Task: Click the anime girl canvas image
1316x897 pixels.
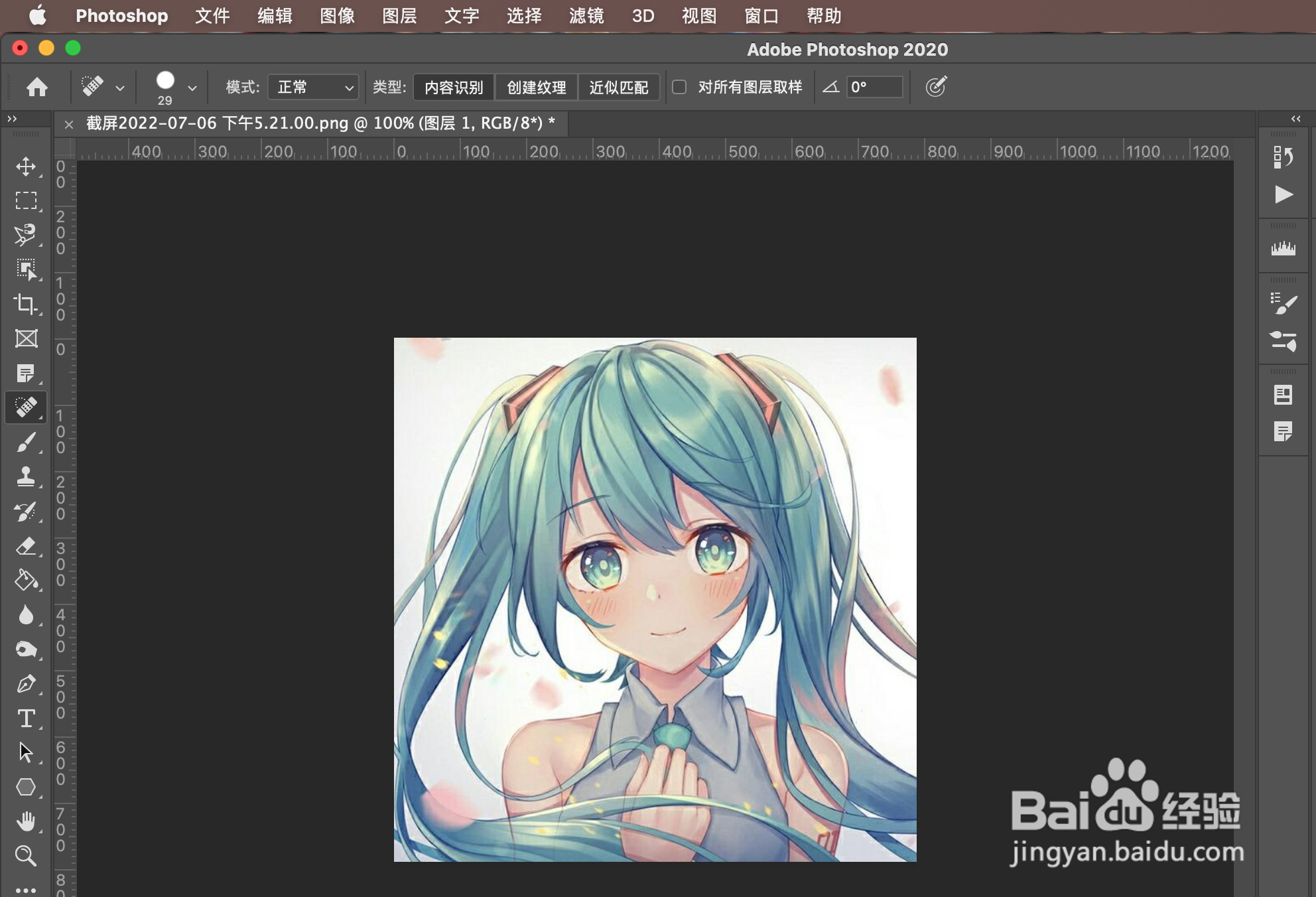Action: (x=655, y=600)
